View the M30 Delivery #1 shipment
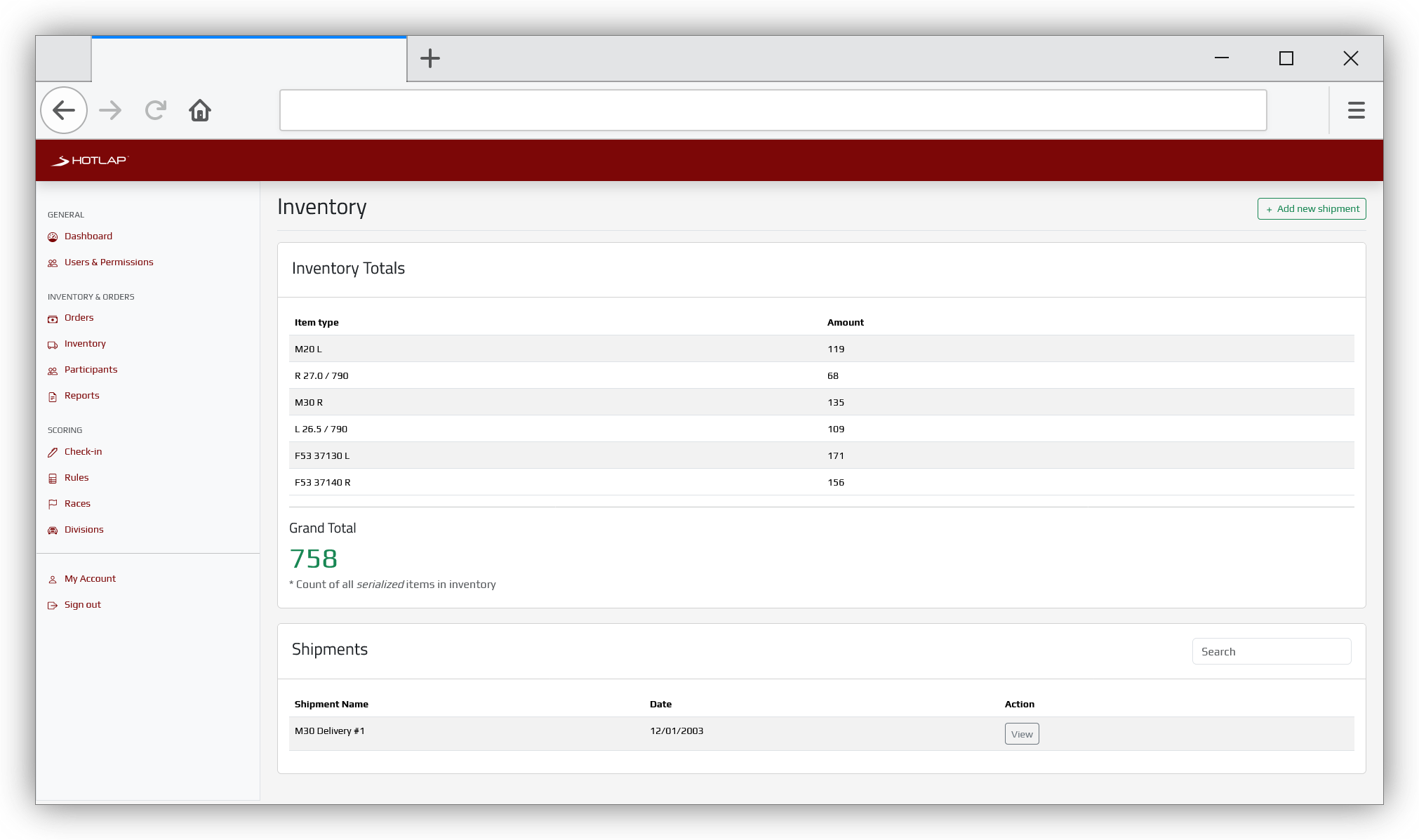Image resolution: width=1419 pixels, height=840 pixels. click(x=1021, y=733)
